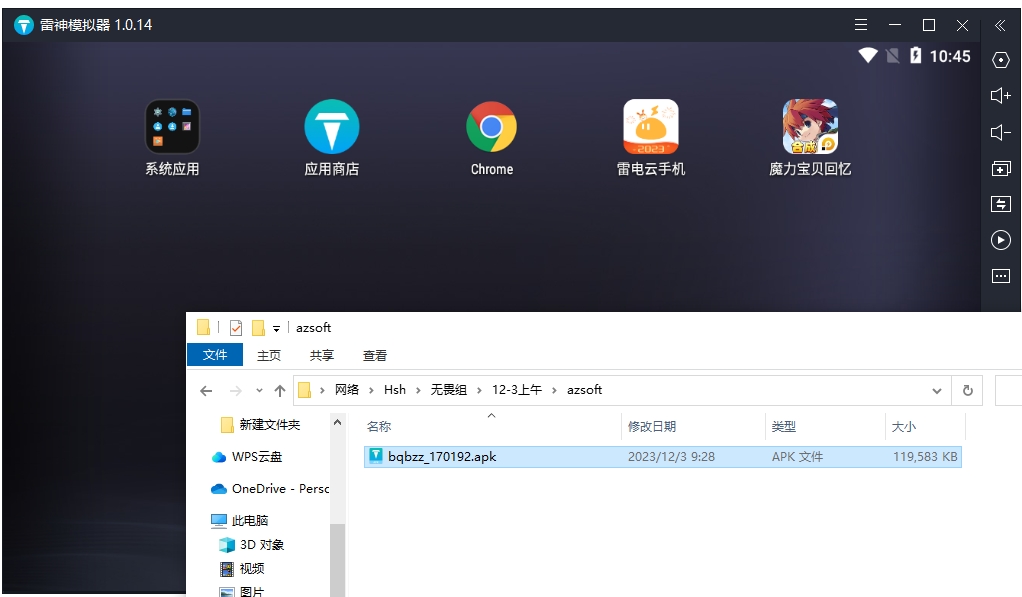This screenshot has height=597, width=1022.
Task: Click the navigation pane scrollbar thumb
Action: pos(337,559)
